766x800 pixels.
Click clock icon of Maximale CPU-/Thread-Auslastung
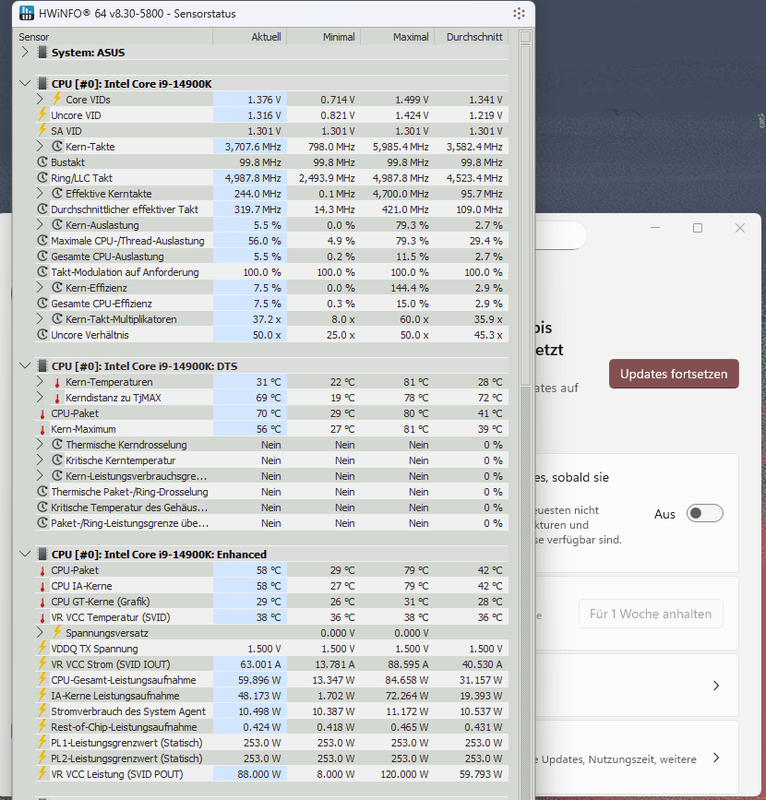(43, 240)
